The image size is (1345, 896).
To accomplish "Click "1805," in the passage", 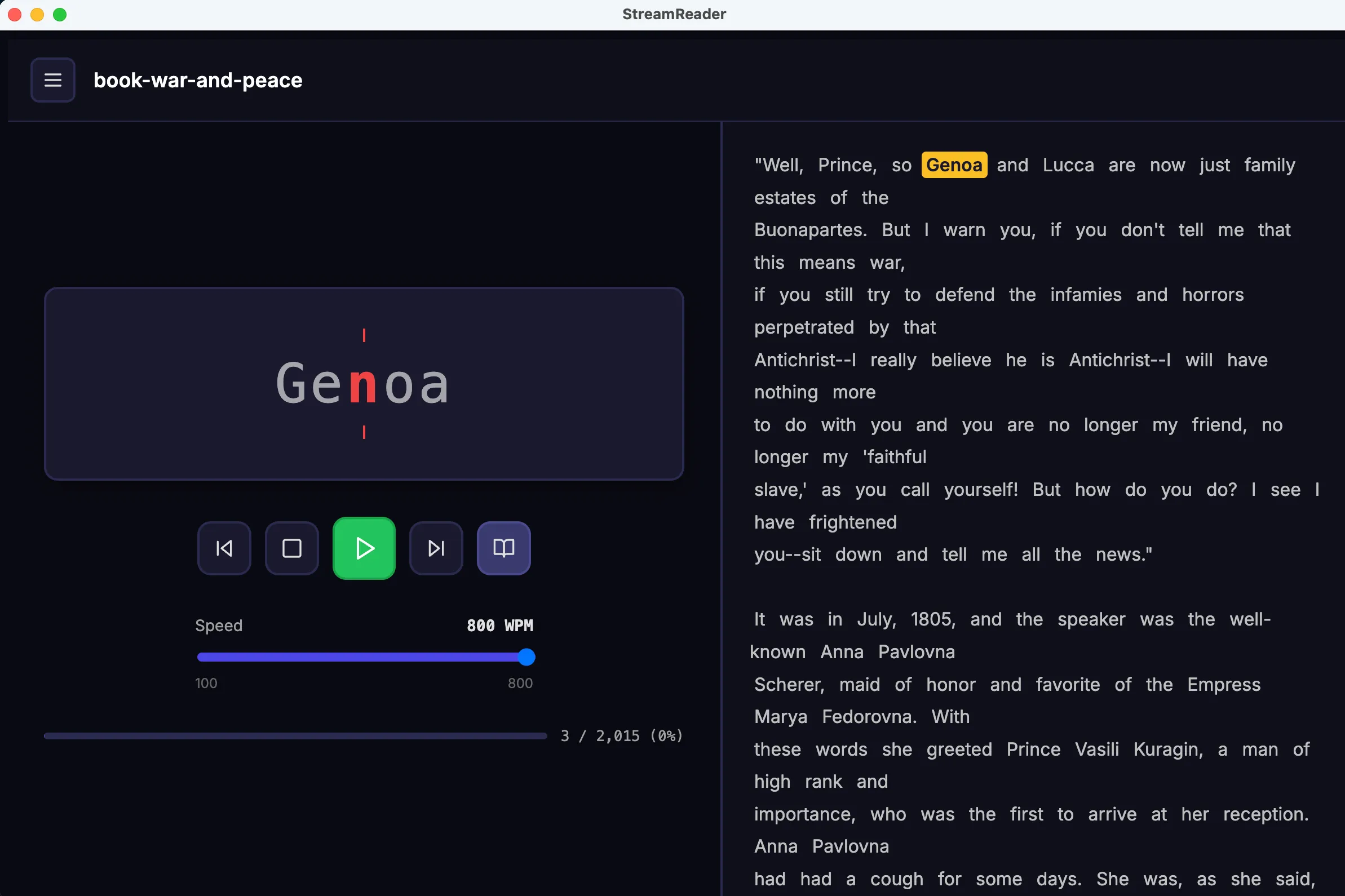I will click(933, 619).
